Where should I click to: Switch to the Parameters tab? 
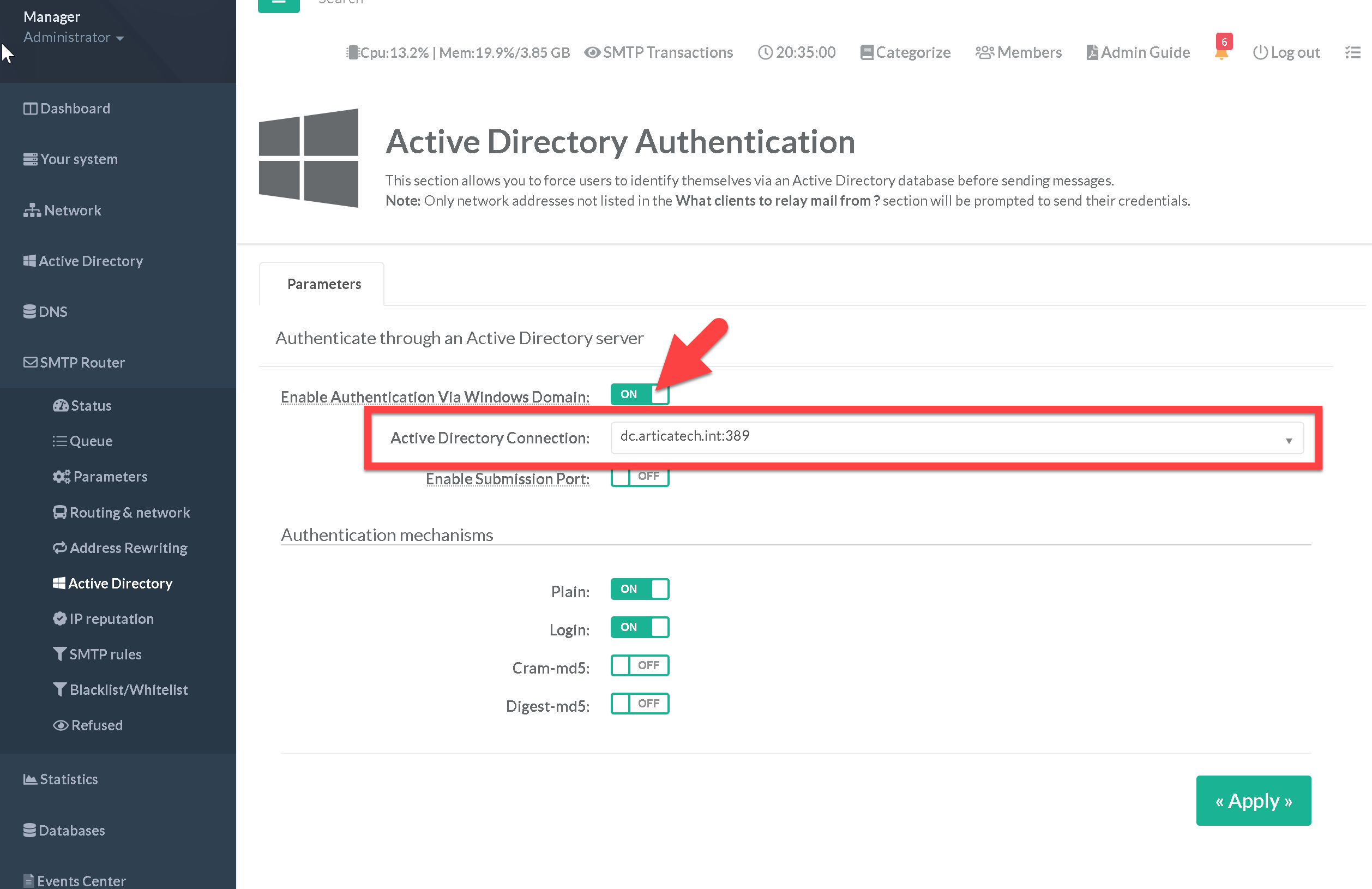pos(323,284)
